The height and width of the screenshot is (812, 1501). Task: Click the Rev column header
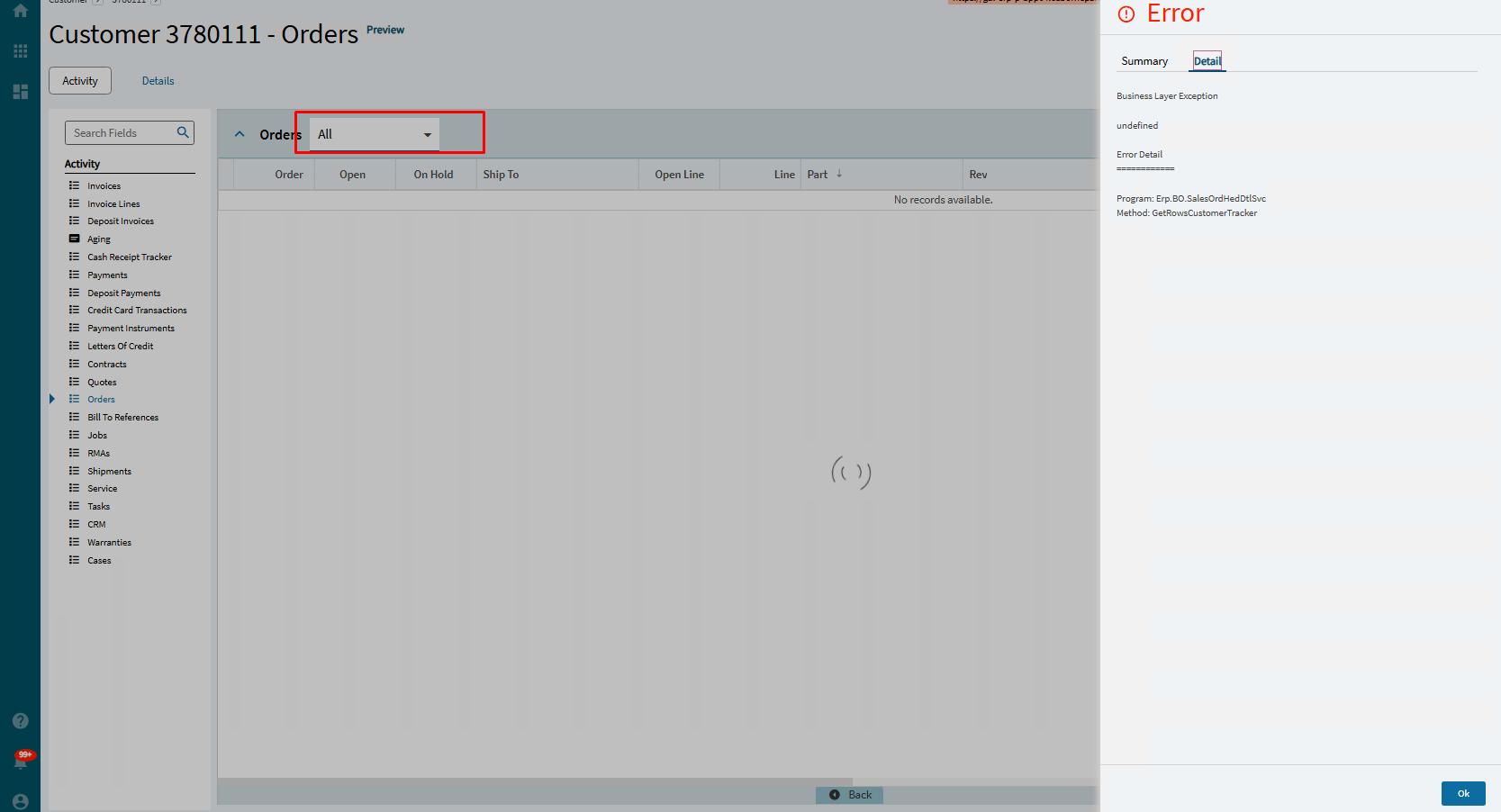1030,175
